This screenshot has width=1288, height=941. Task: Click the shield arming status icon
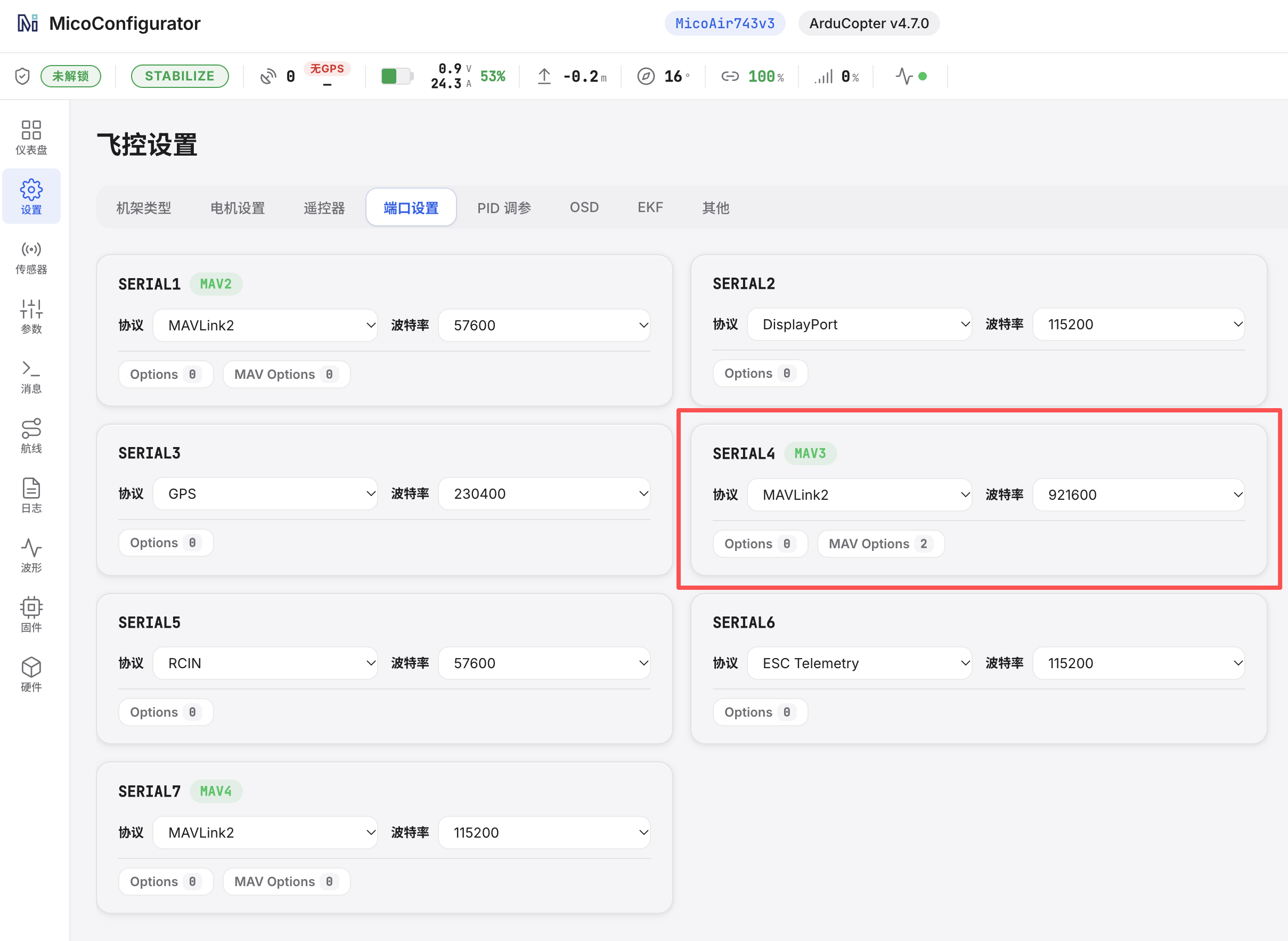click(22, 76)
